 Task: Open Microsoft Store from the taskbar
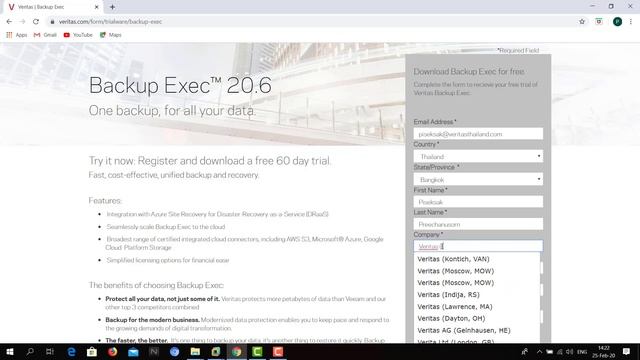92,351
